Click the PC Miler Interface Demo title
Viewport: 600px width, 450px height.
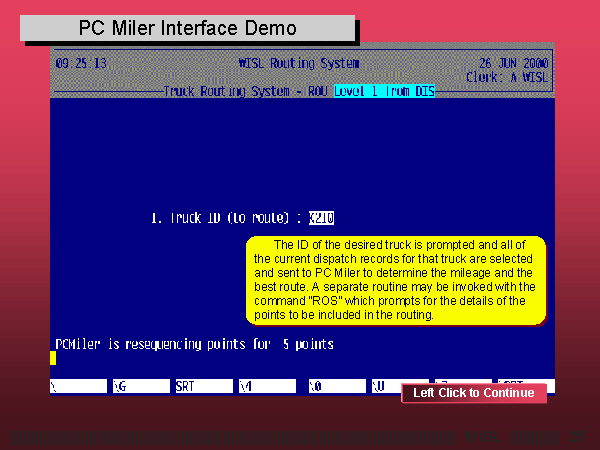[188, 28]
